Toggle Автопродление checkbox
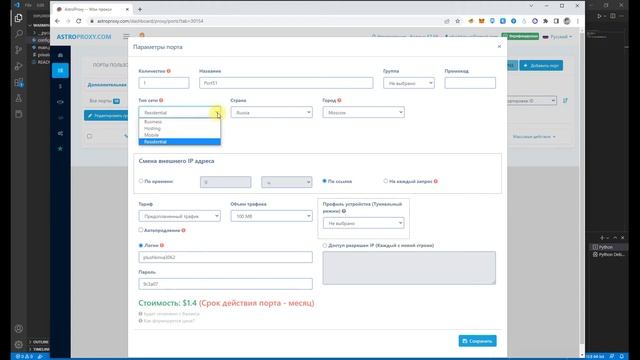This screenshot has height=360, width=640. pos(141,230)
